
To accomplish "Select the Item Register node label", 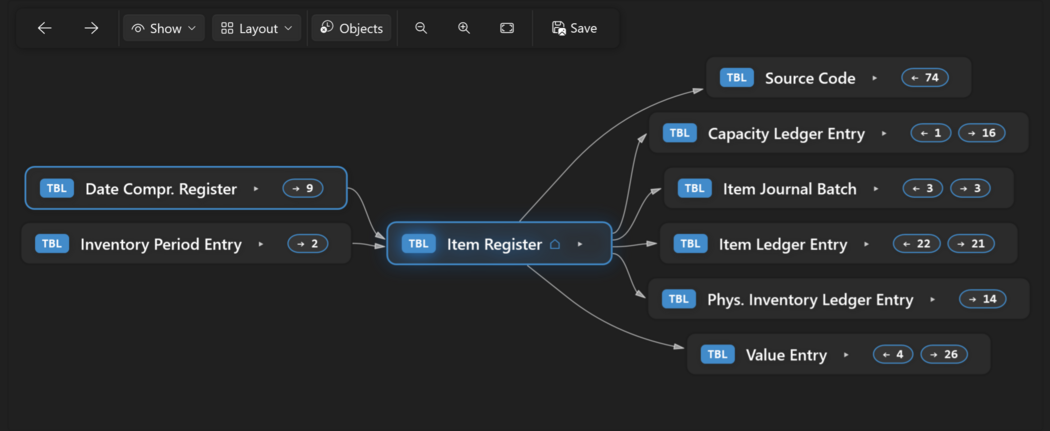I will (x=494, y=244).
